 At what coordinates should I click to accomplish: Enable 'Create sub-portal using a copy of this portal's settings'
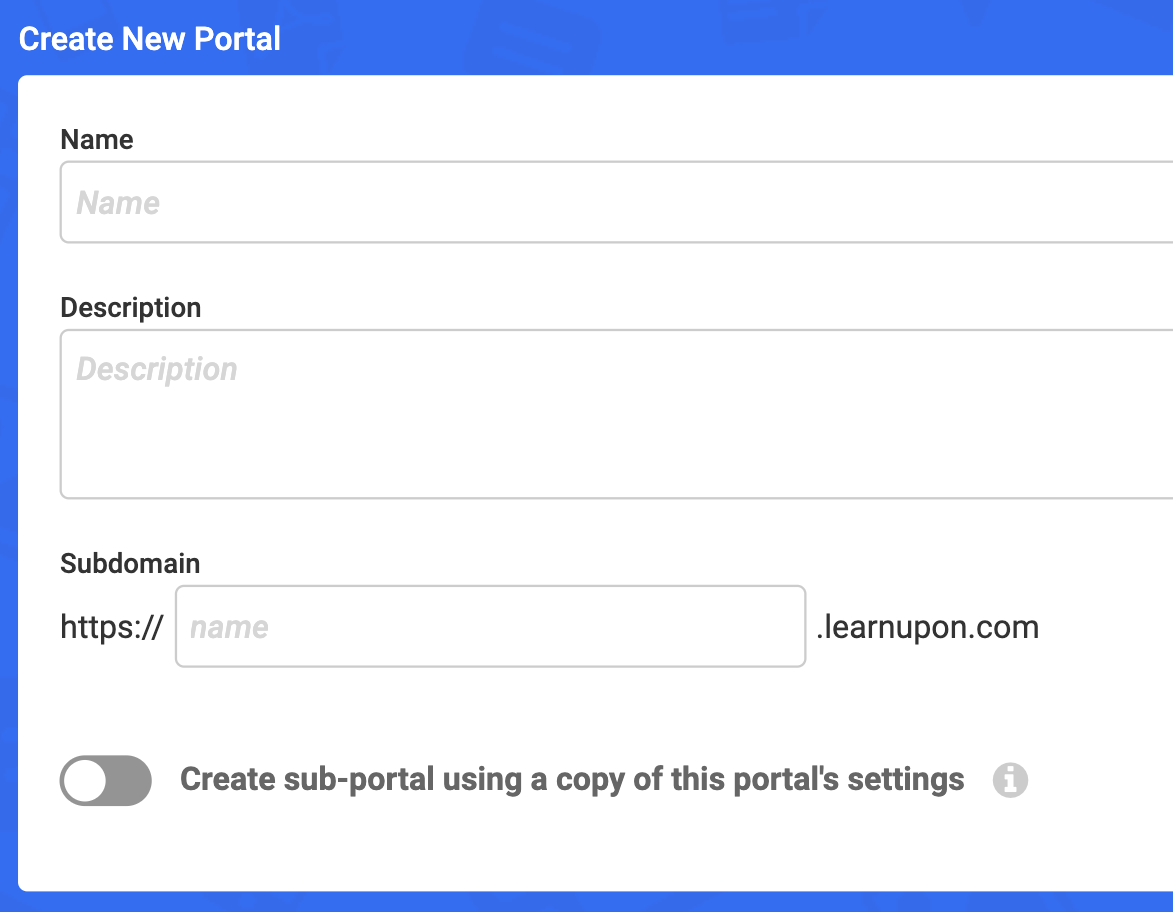pos(105,781)
